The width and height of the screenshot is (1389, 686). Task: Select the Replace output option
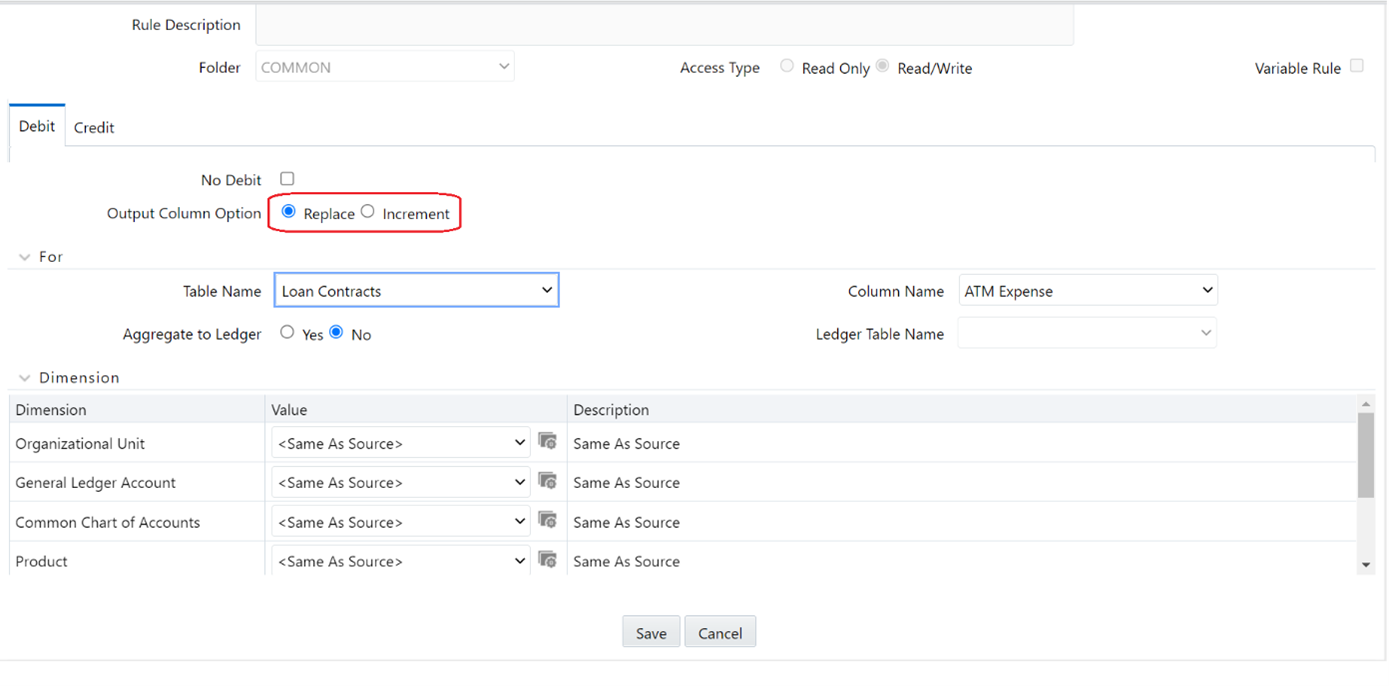(288, 212)
